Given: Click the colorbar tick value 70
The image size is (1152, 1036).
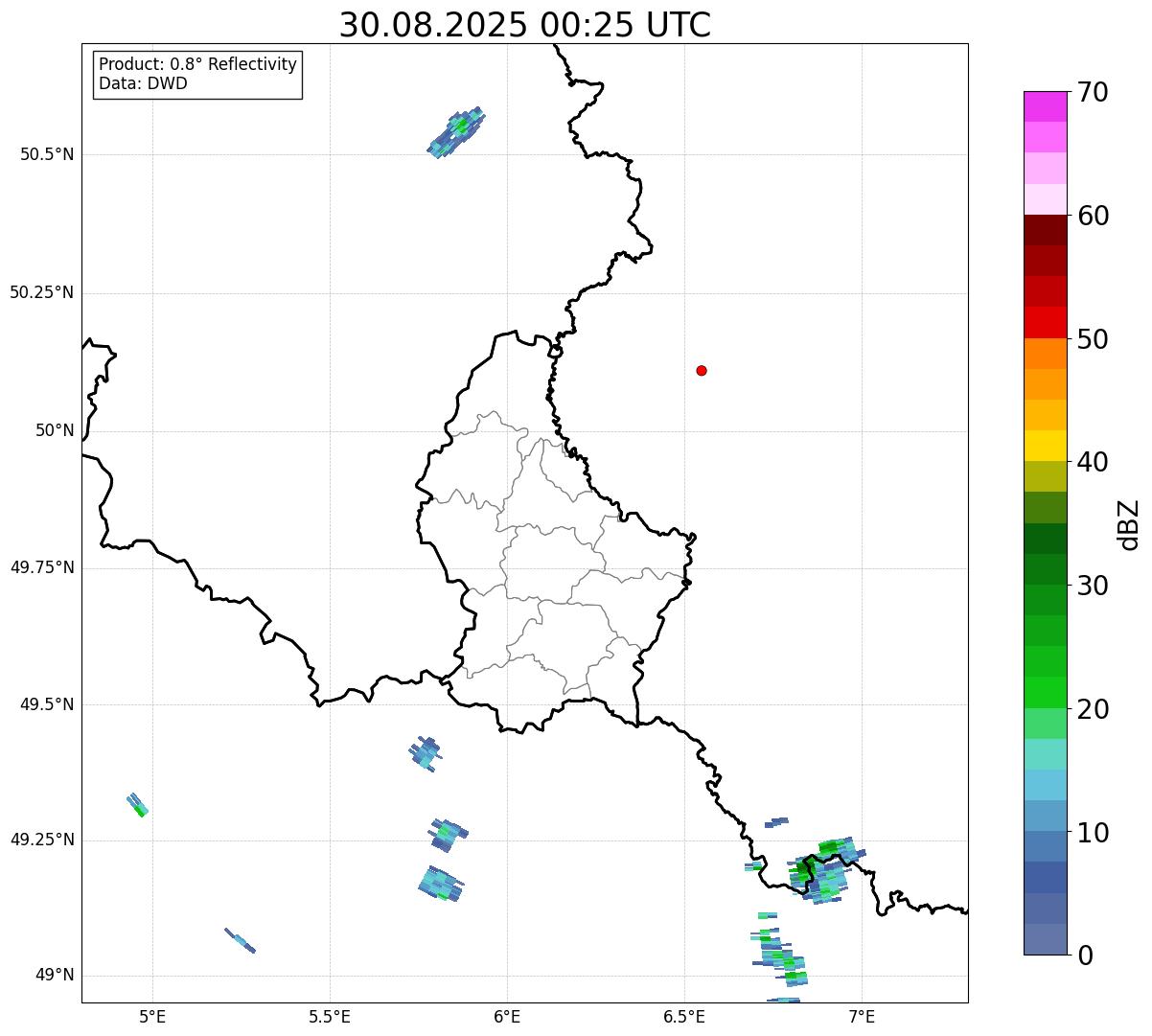Looking at the screenshot, I should [1093, 92].
